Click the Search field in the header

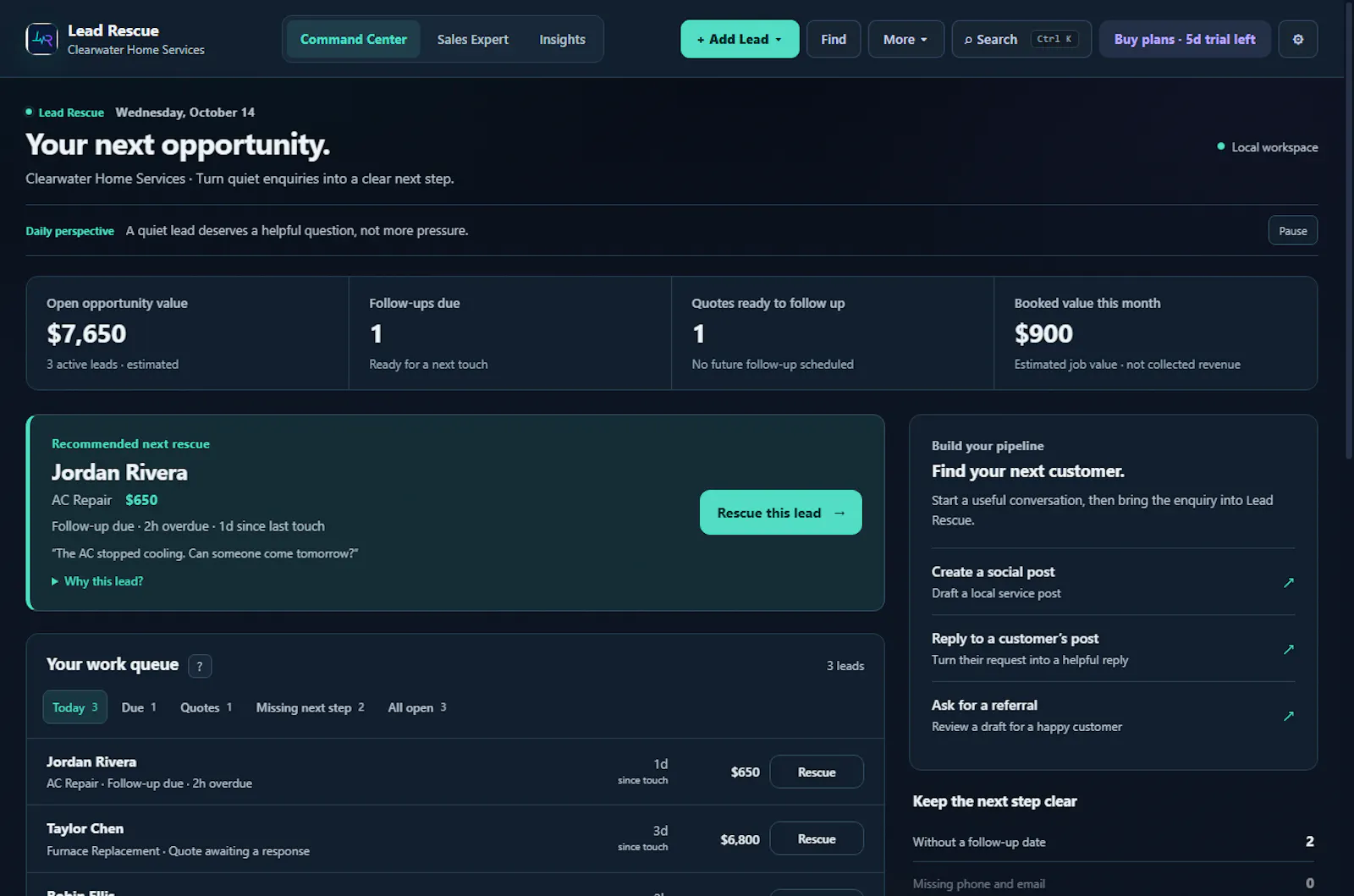tap(1021, 39)
